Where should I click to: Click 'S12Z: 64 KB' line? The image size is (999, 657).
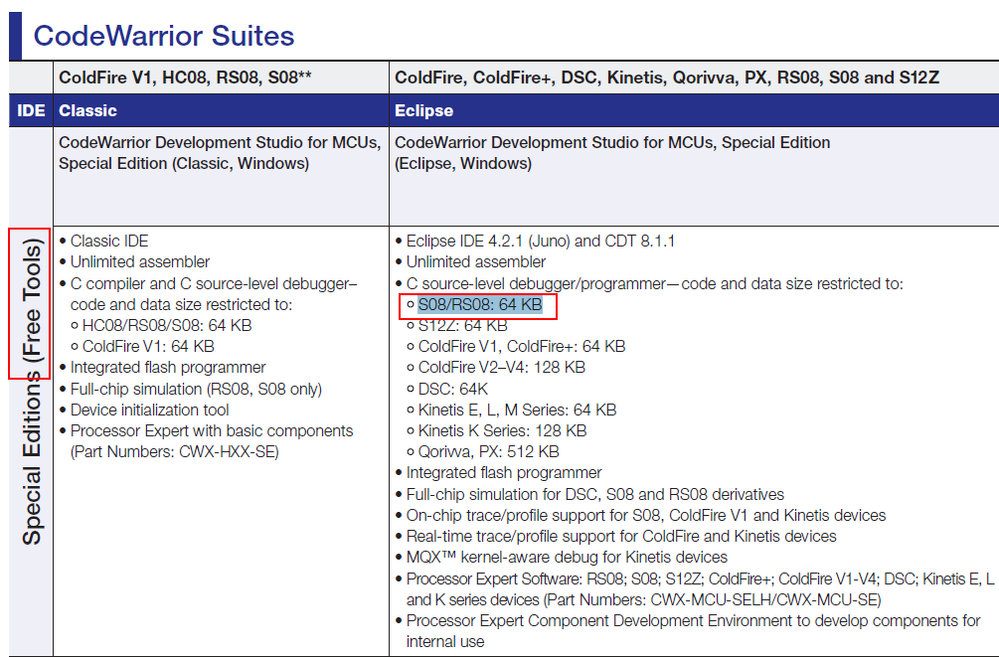pos(463,326)
